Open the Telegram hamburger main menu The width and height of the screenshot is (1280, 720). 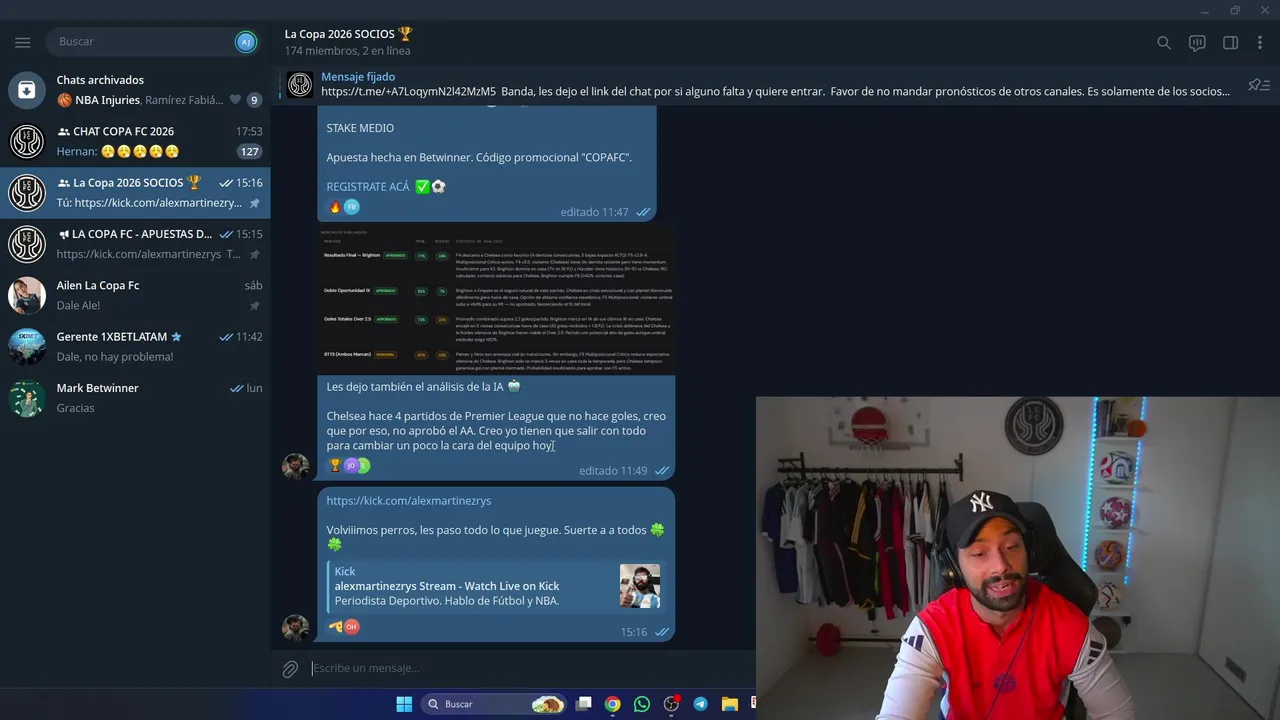pos(22,42)
